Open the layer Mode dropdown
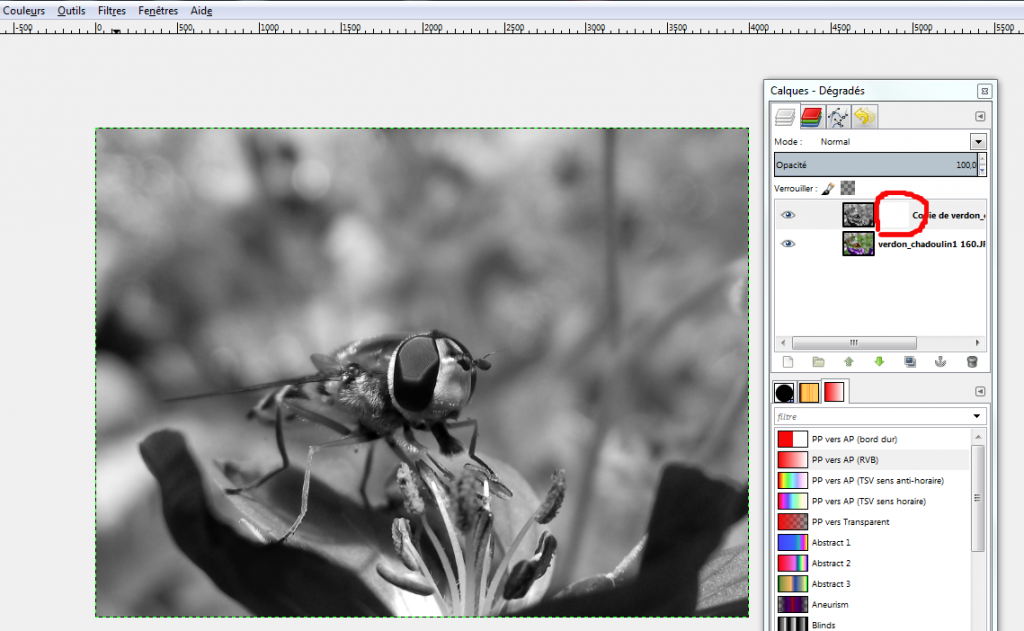 click(978, 142)
